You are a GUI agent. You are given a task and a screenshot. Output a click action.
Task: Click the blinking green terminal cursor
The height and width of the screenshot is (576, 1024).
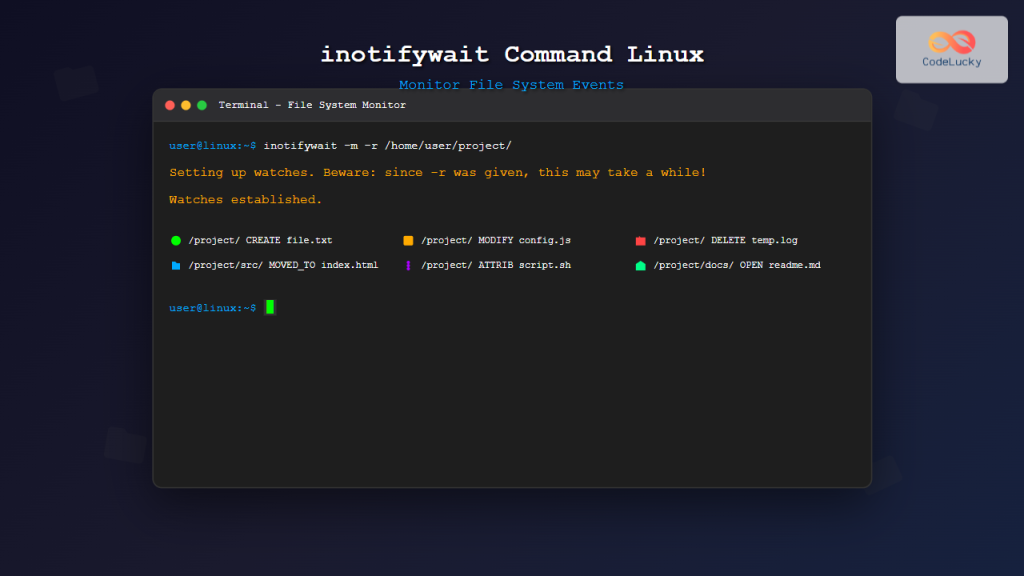(x=268, y=307)
